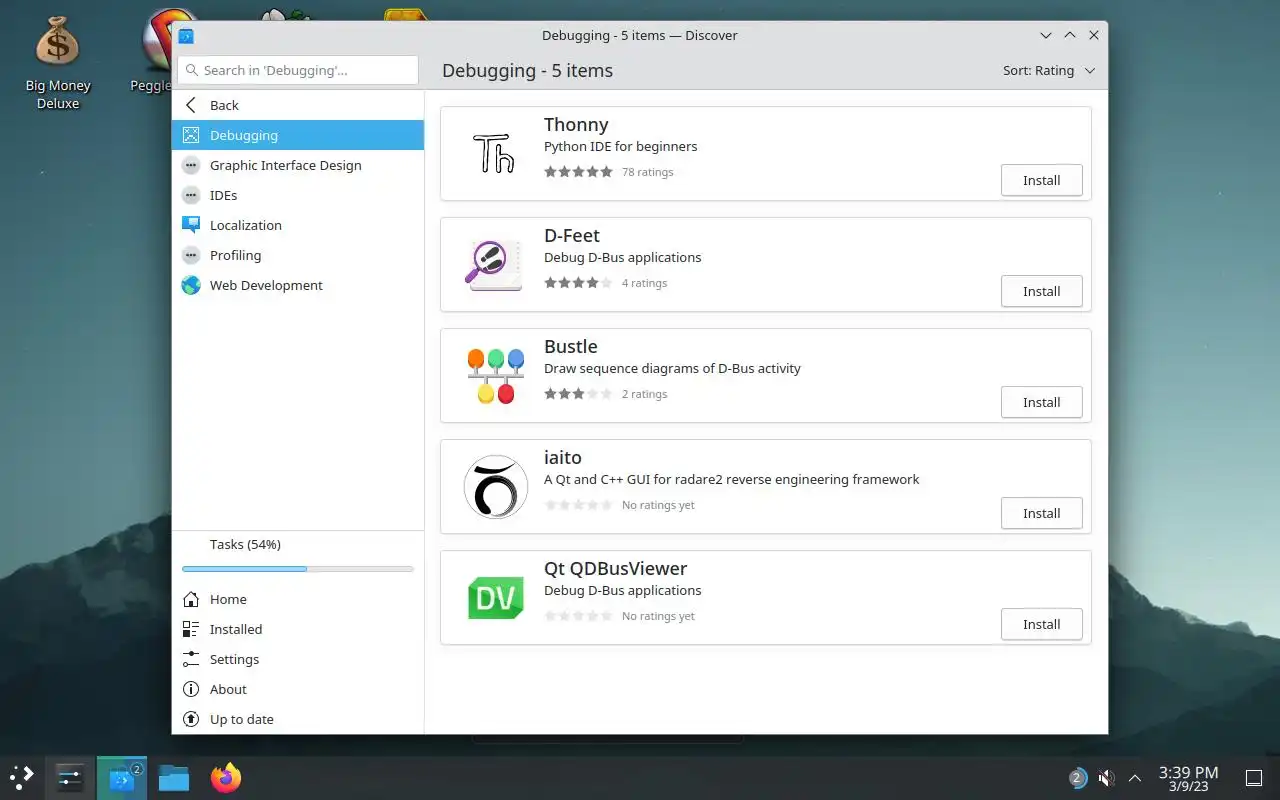
Task: Click the Profiling category icon
Action: coord(191,255)
